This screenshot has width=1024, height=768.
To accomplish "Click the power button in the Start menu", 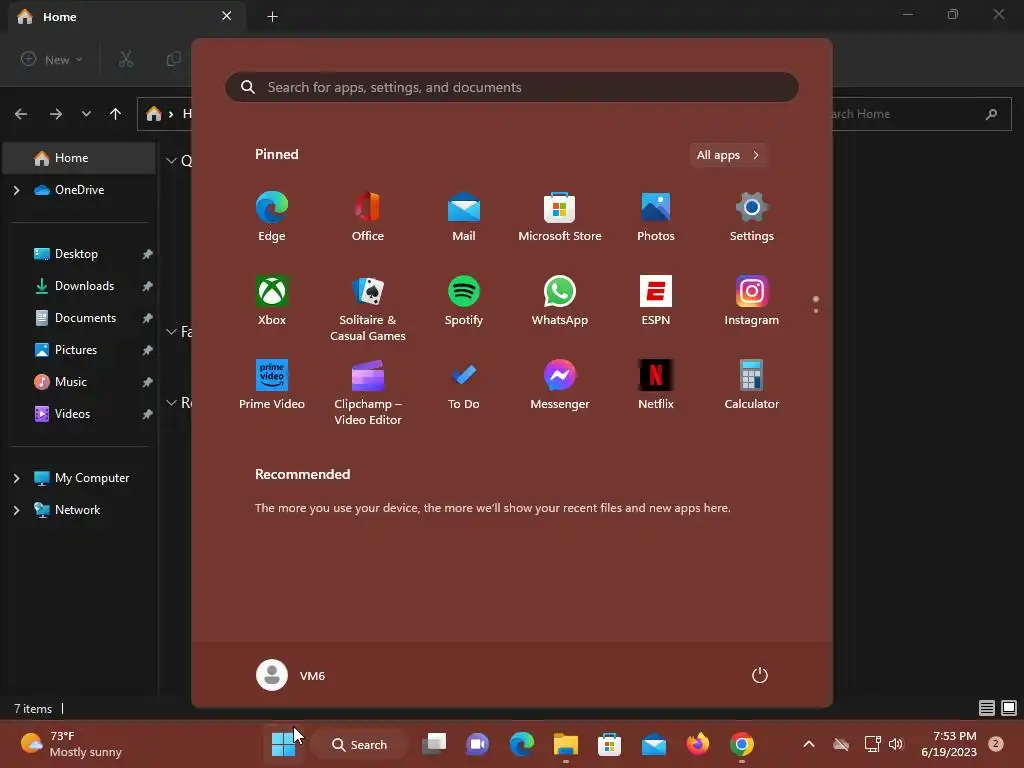I will click(760, 675).
